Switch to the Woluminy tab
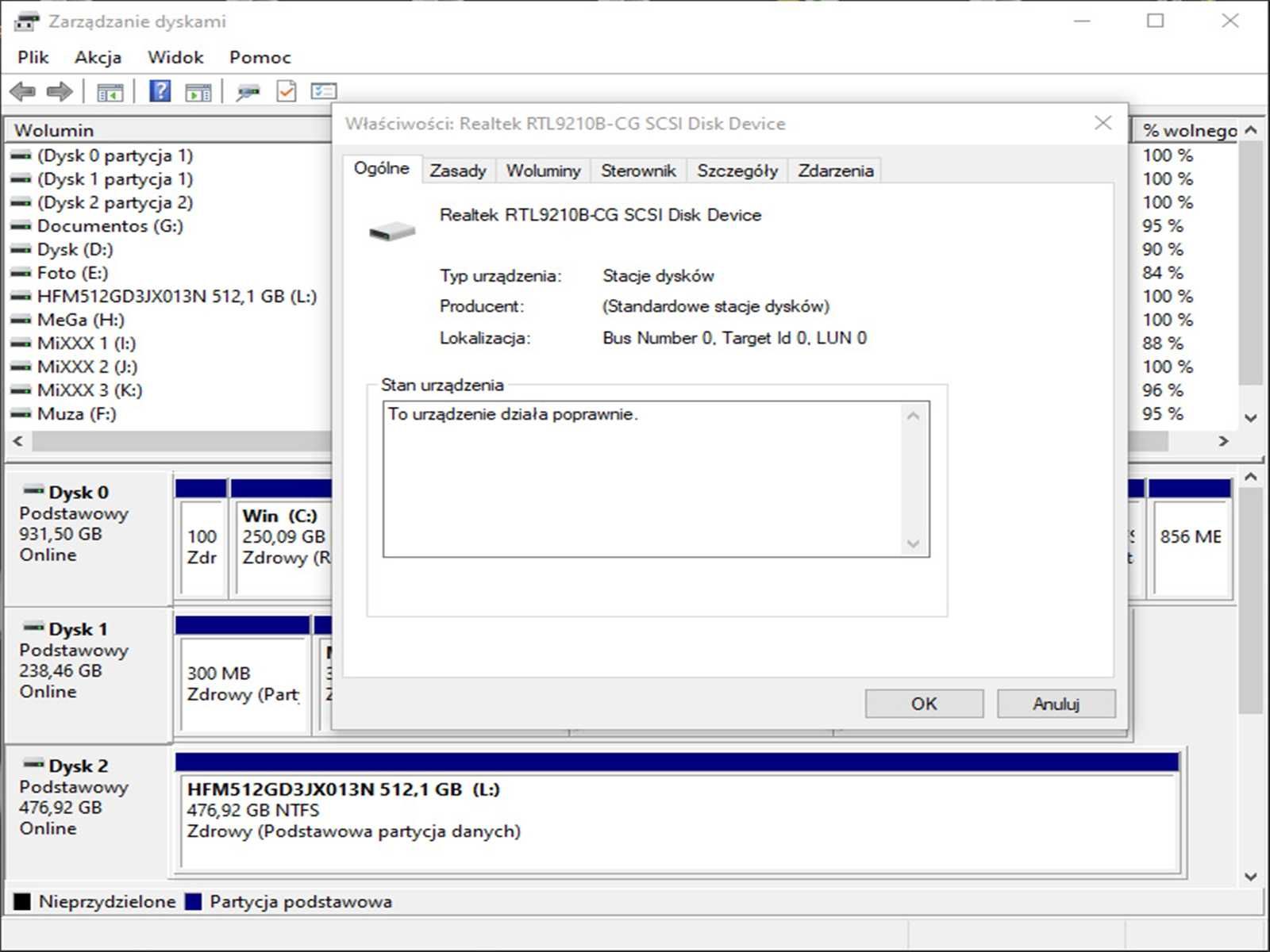The width and height of the screenshot is (1270, 952). point(543,171)
